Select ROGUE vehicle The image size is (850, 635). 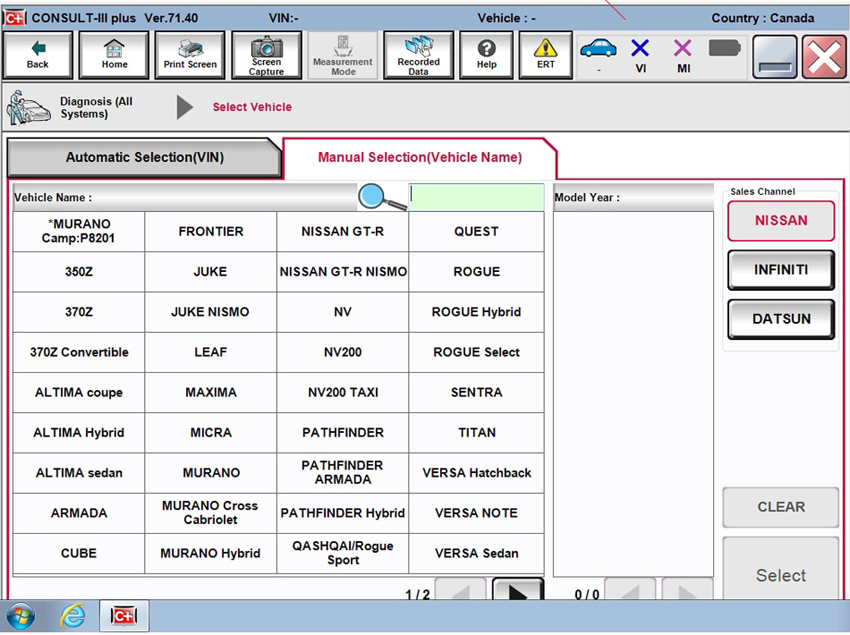476,272
